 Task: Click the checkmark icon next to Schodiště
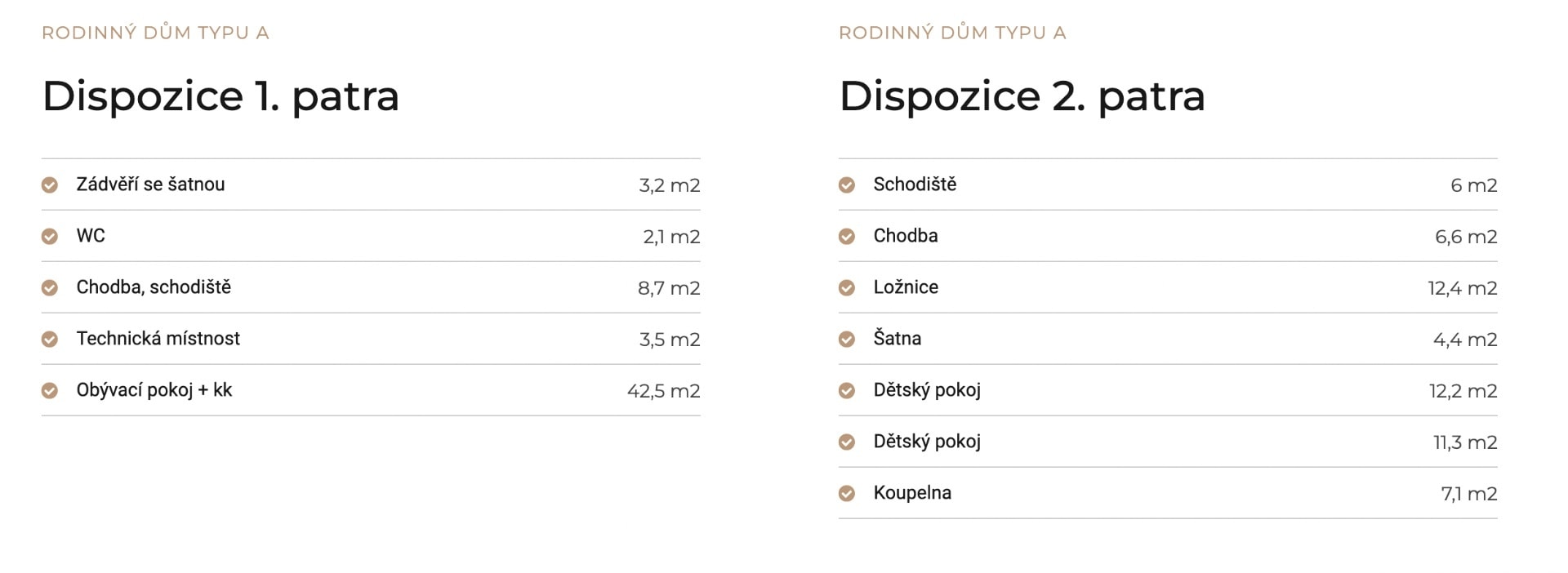(847, 185)
